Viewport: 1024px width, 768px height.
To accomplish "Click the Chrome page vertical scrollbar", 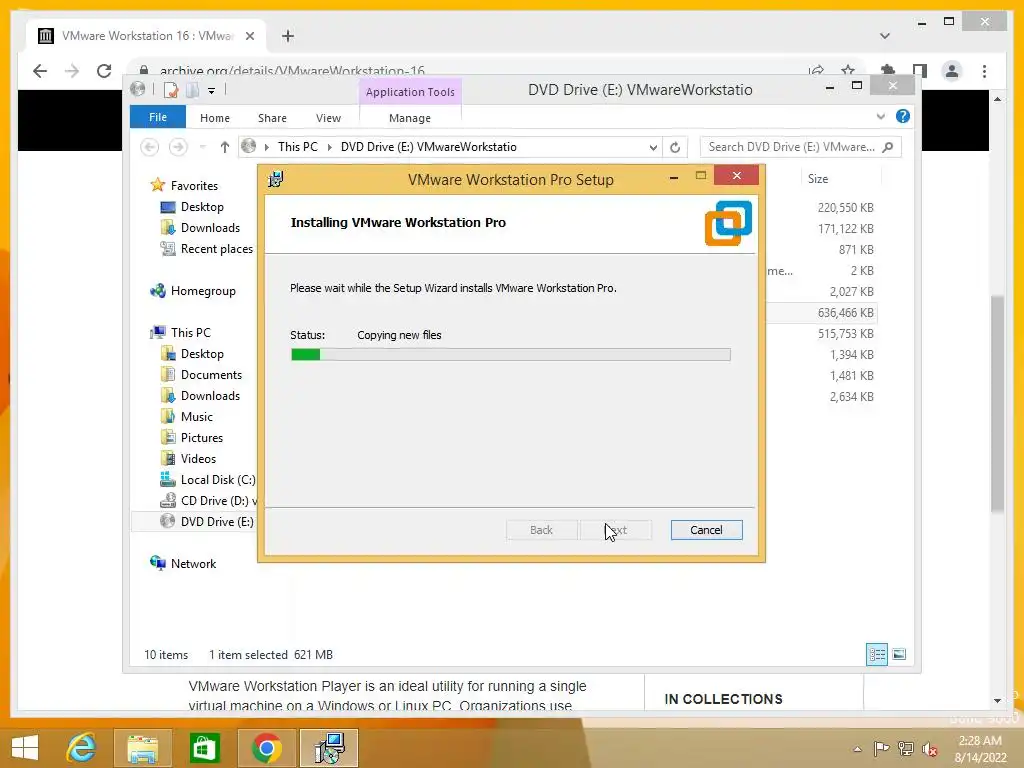I will point(997,403).
